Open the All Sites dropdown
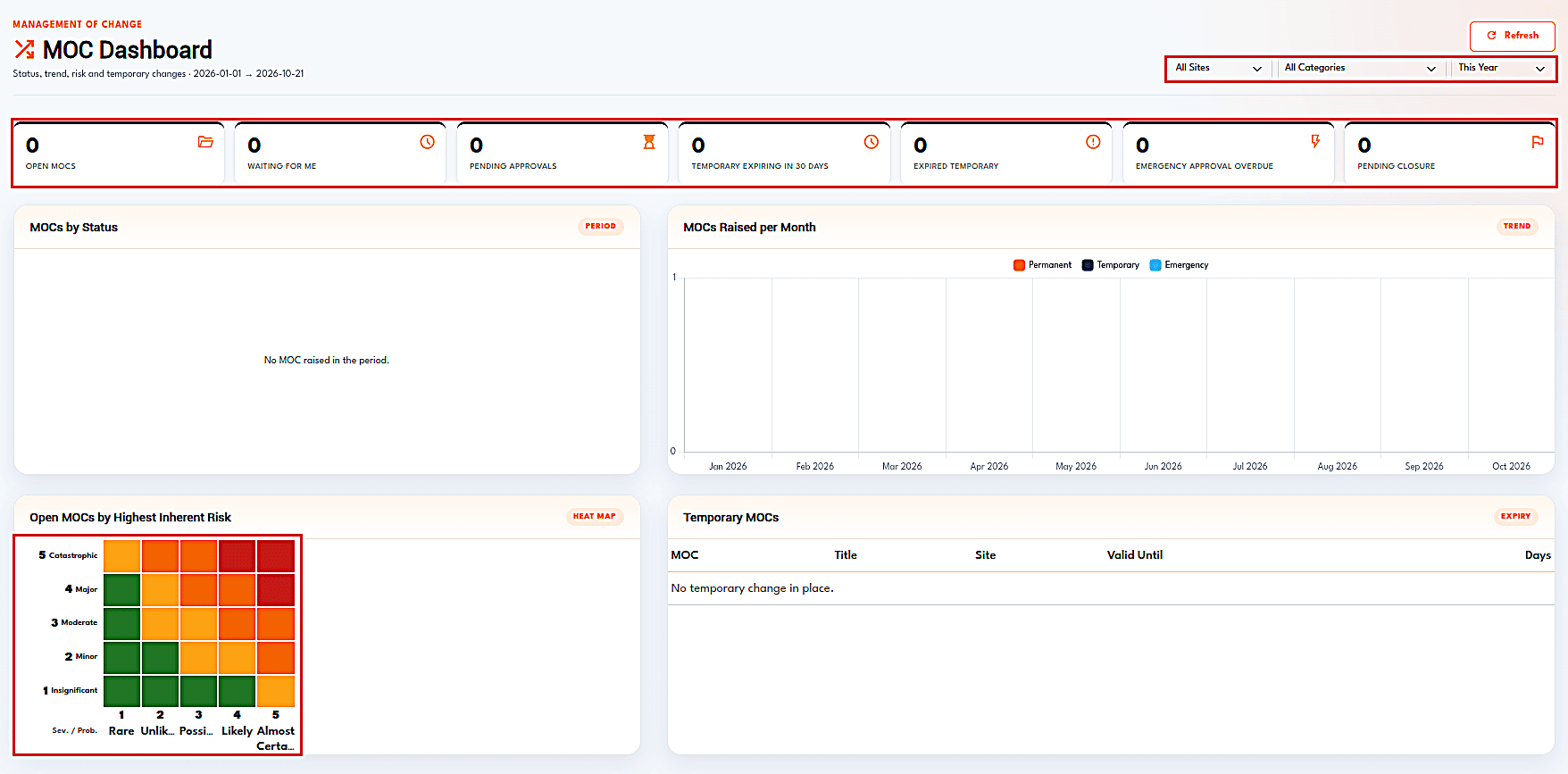Viewport: 1568px width, 774px height. (1218, 68)
